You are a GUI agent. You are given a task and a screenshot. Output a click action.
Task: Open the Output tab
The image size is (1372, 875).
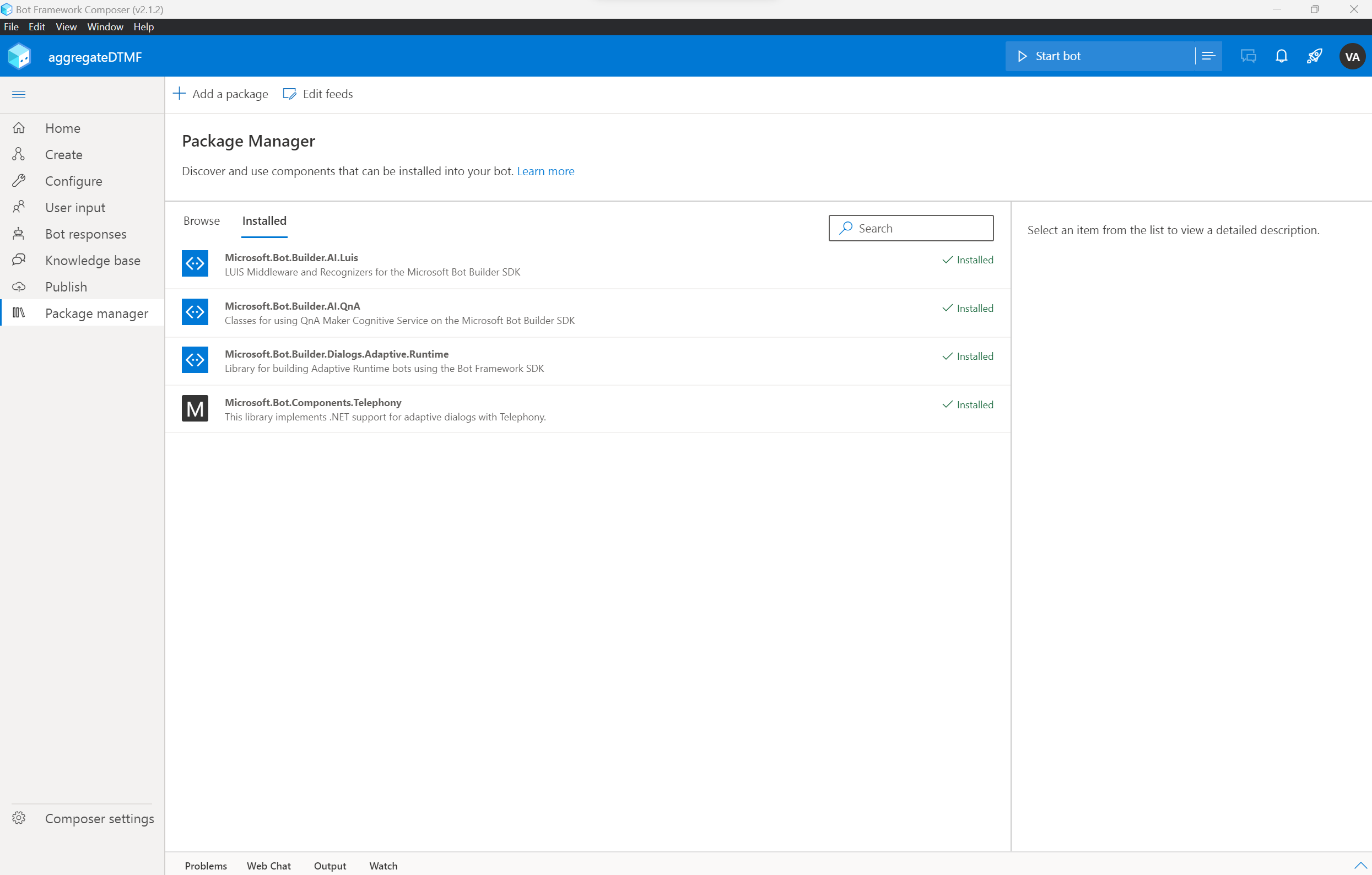(x=330, y=865)
